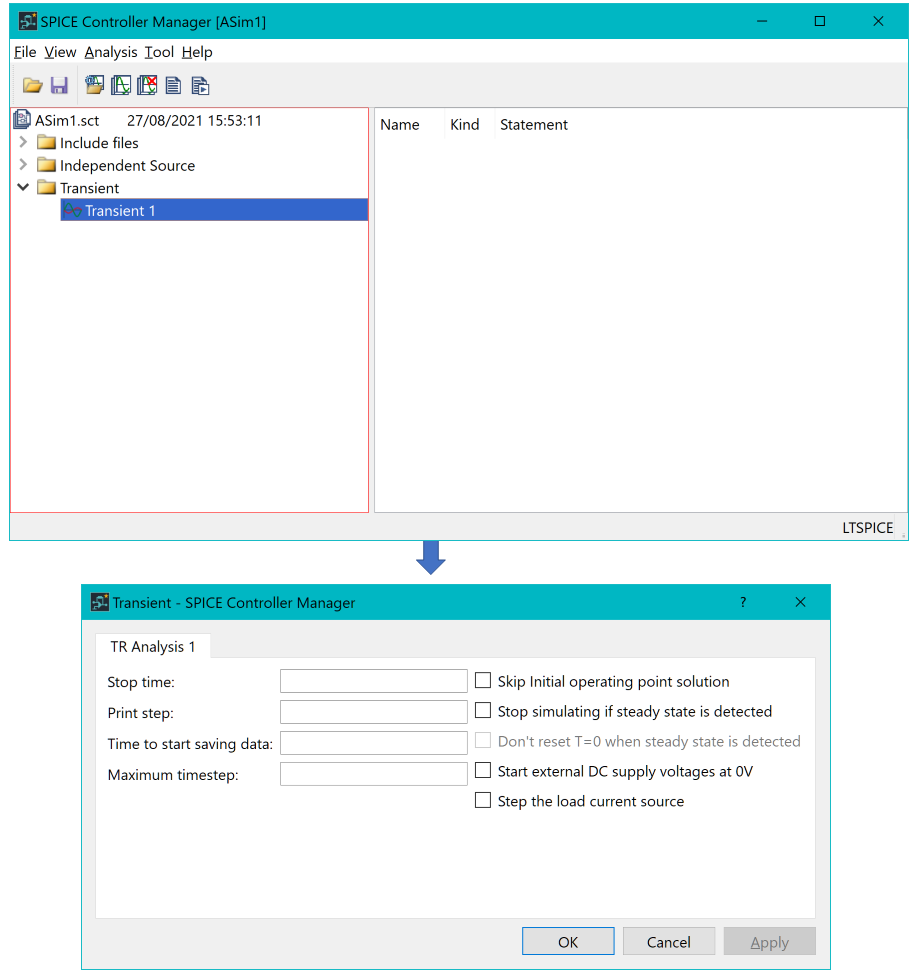Toggle Start external DC supply voltages at 0V

483,771
